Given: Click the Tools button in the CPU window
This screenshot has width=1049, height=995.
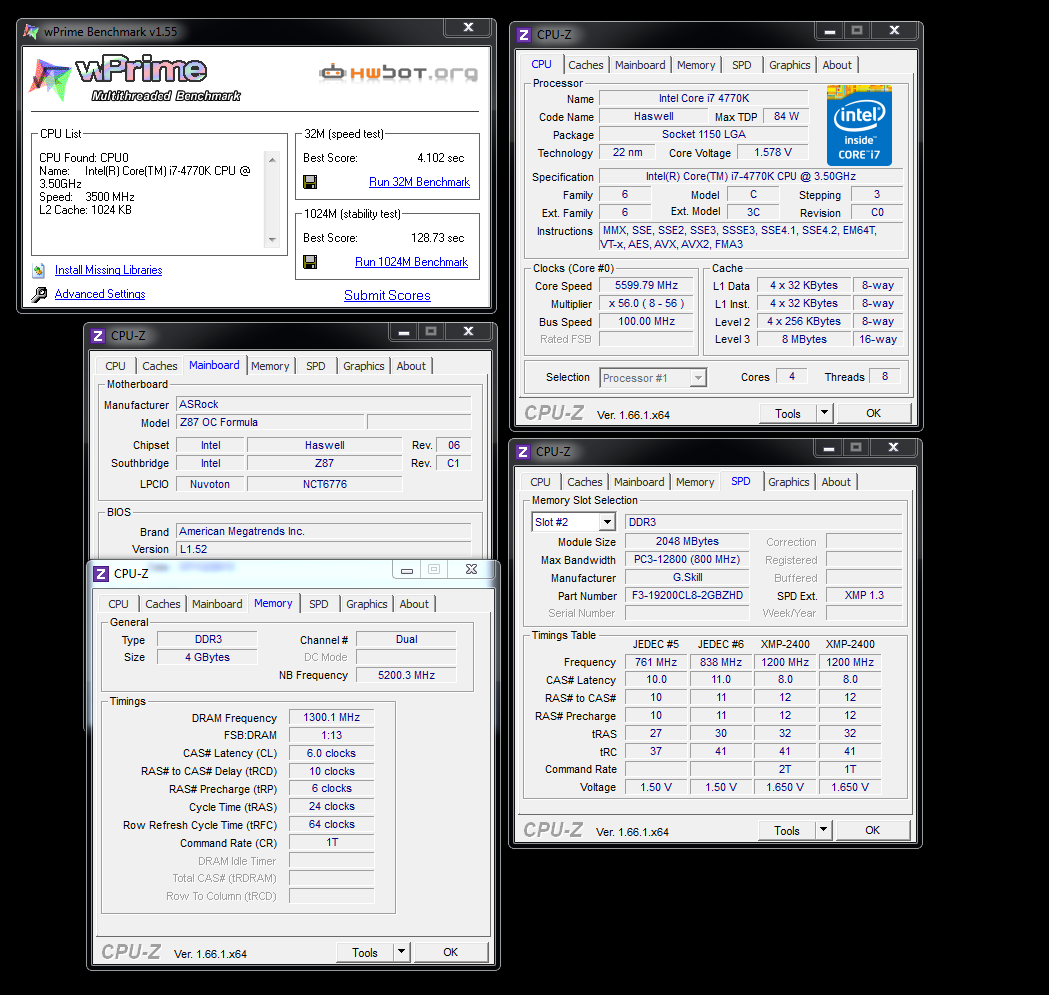Looking at the screenshot, I should point(788,414).
